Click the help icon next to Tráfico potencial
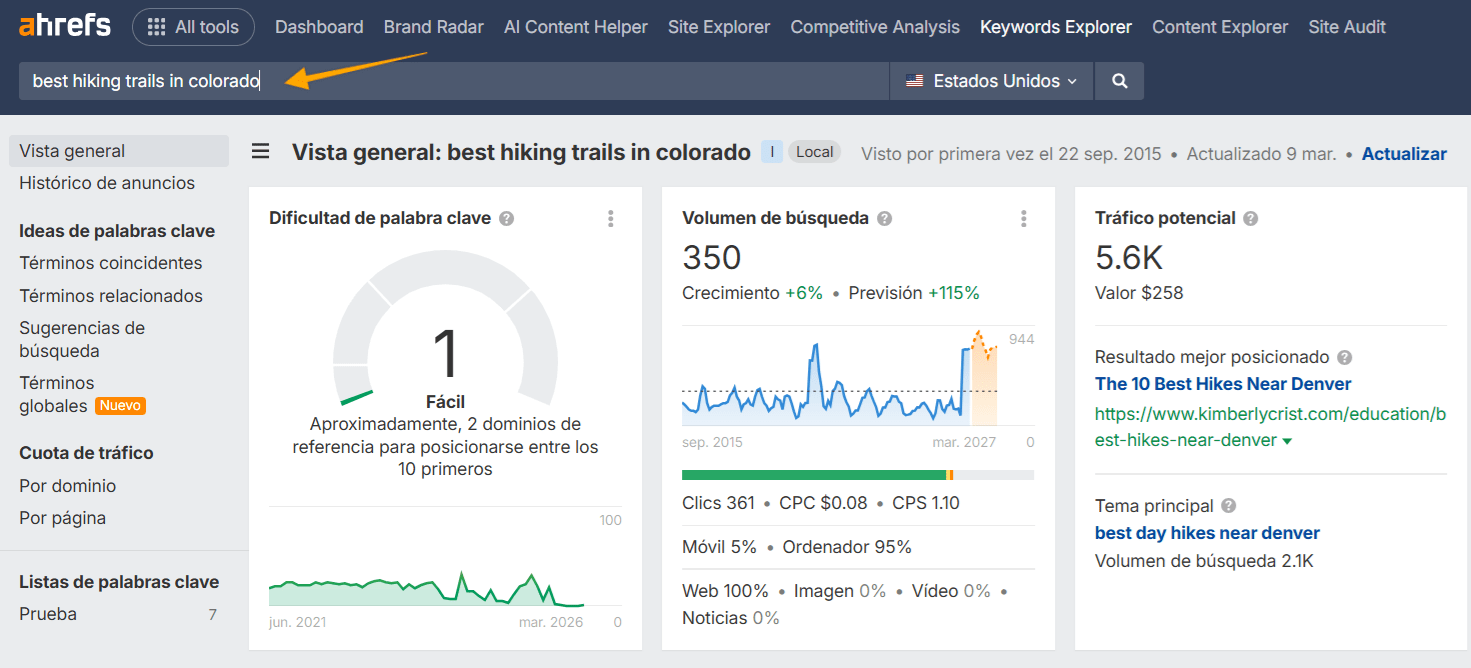 click(1250, 217)
